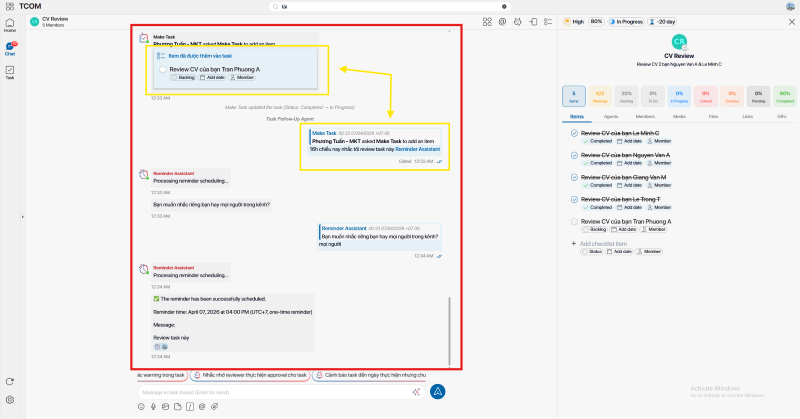Switch to the Links tab

747,117
